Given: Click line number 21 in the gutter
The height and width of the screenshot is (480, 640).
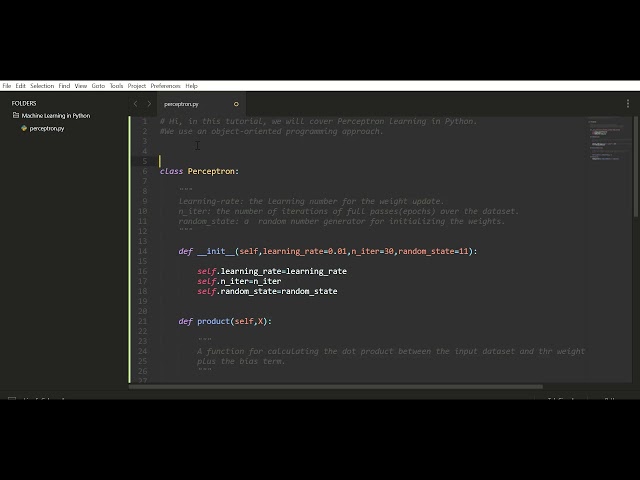Looking at the screenshot, I should pyautogui.click(x=142, y=321).
